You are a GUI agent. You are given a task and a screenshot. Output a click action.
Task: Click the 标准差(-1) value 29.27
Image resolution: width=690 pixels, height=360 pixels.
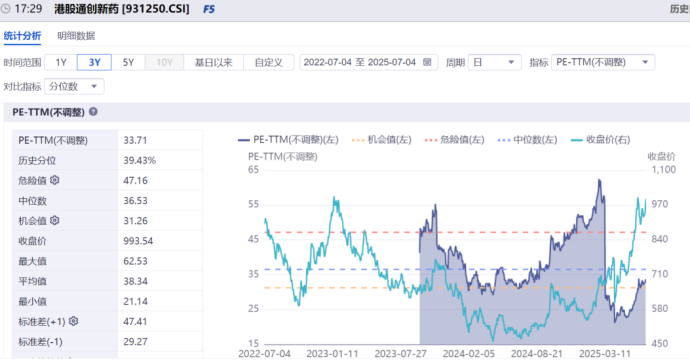pos(136,342)
